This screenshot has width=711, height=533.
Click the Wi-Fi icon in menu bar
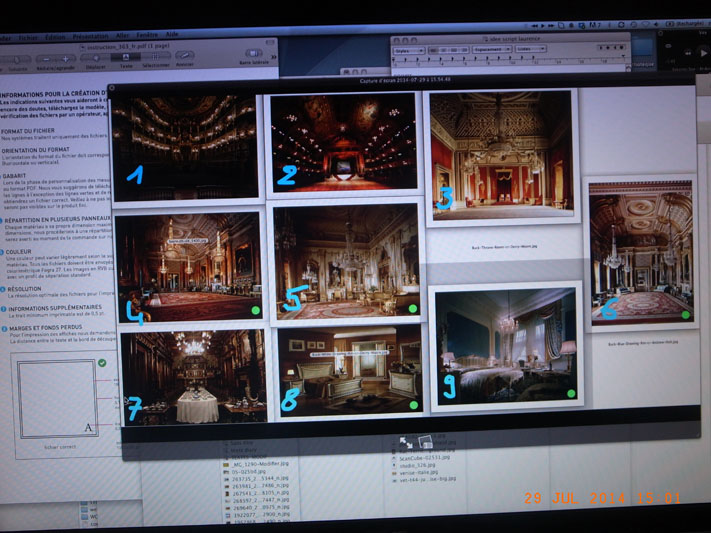point(644,24)
